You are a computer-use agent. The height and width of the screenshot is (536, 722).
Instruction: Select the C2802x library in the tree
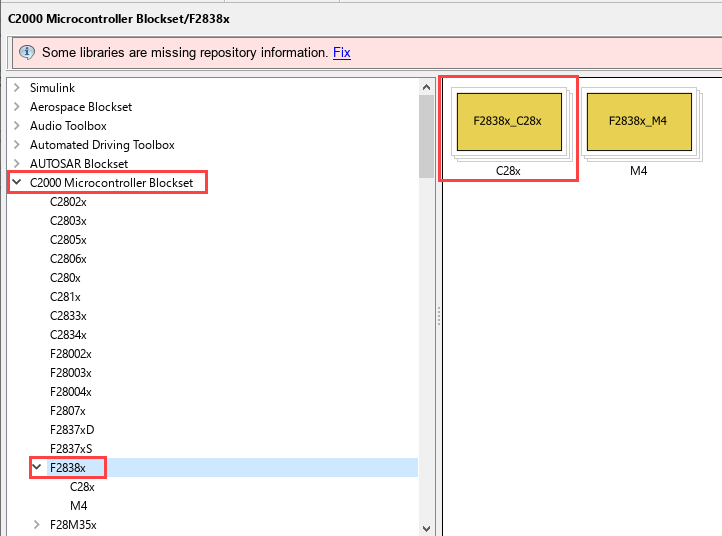click(68, 202)
